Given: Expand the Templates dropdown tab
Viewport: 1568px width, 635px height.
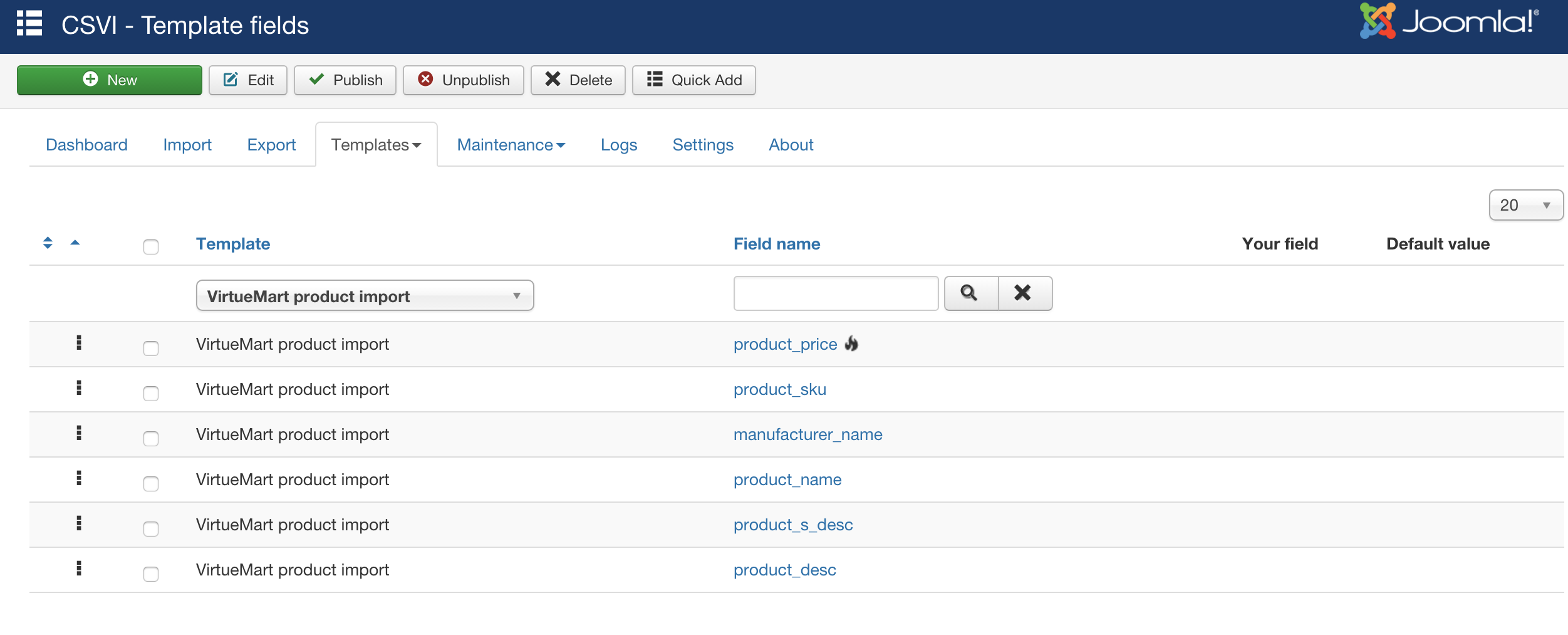Looking at the screenshot, I should pyautogui.click(x=376, y=145).
